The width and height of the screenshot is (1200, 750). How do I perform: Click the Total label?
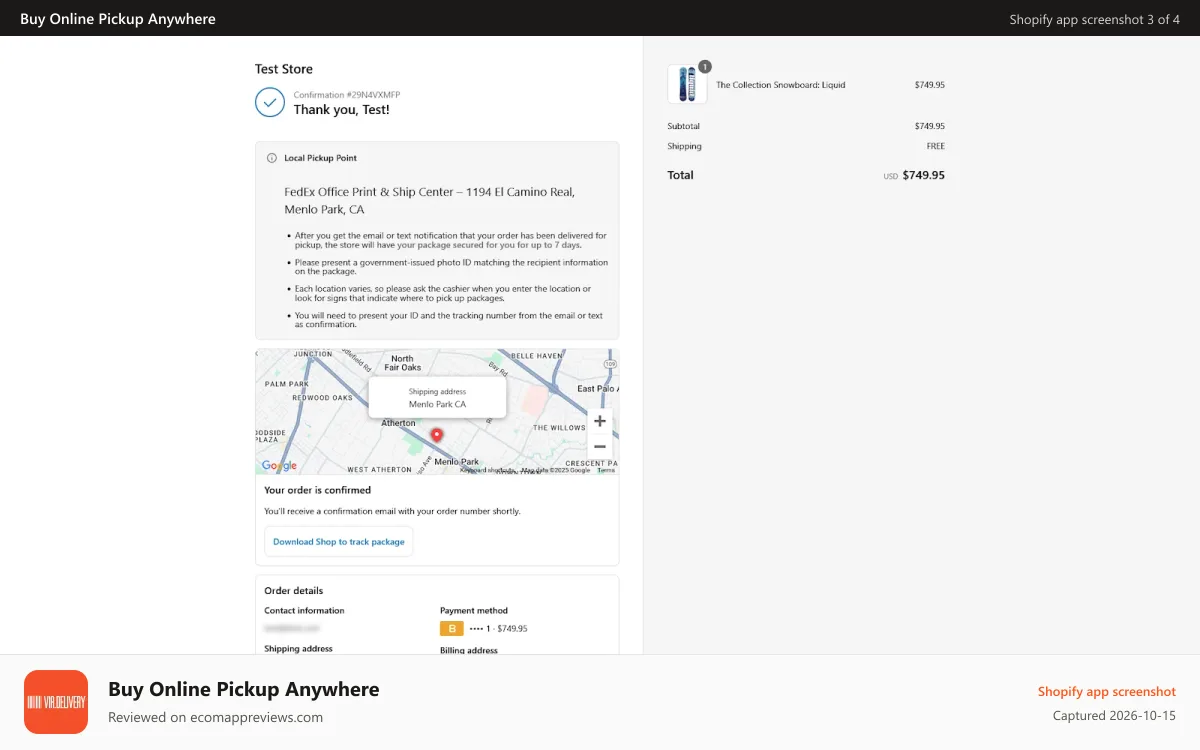(681, 175)
